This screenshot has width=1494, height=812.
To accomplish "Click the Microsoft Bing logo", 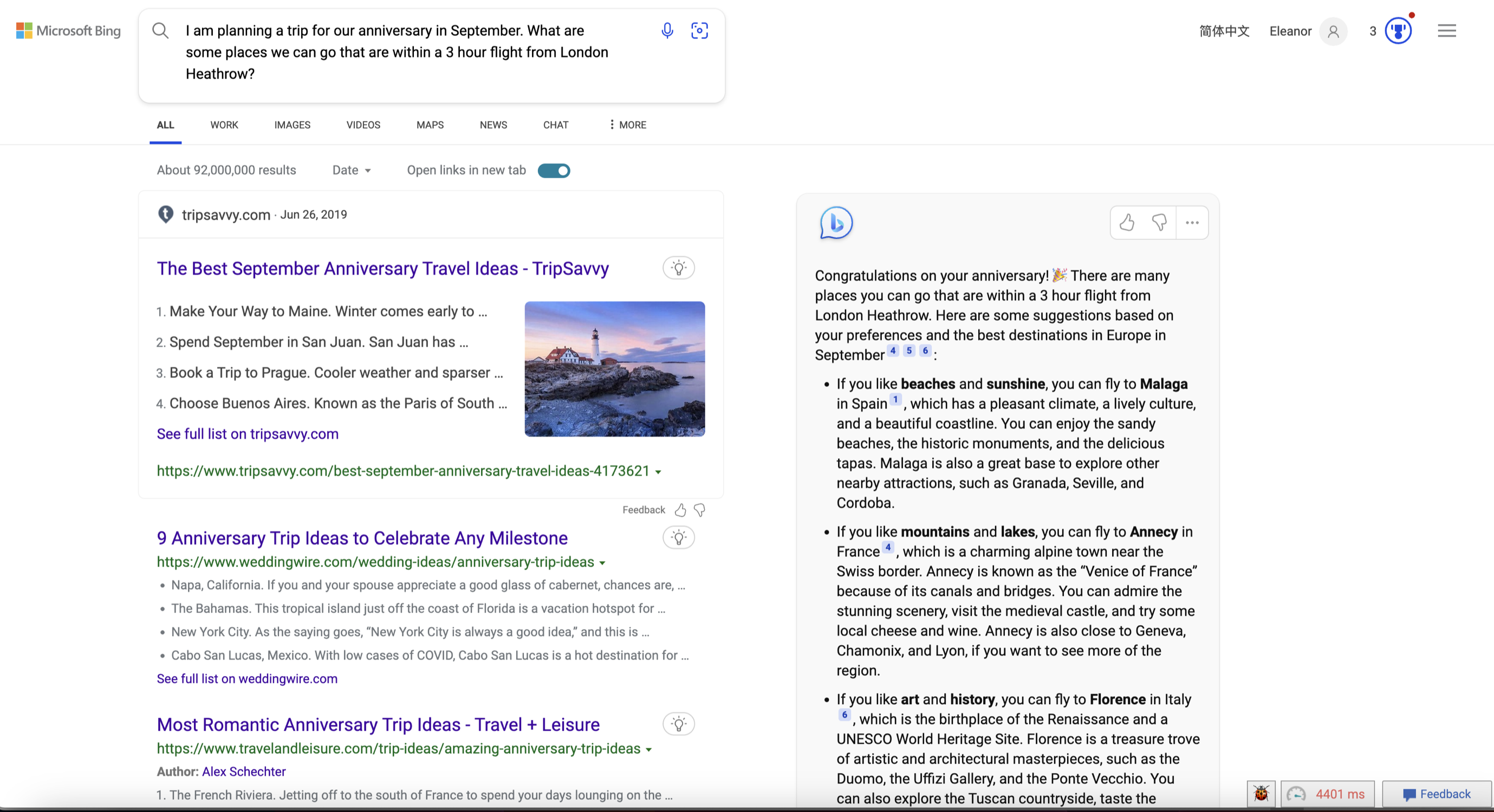I will click(68, 30).
